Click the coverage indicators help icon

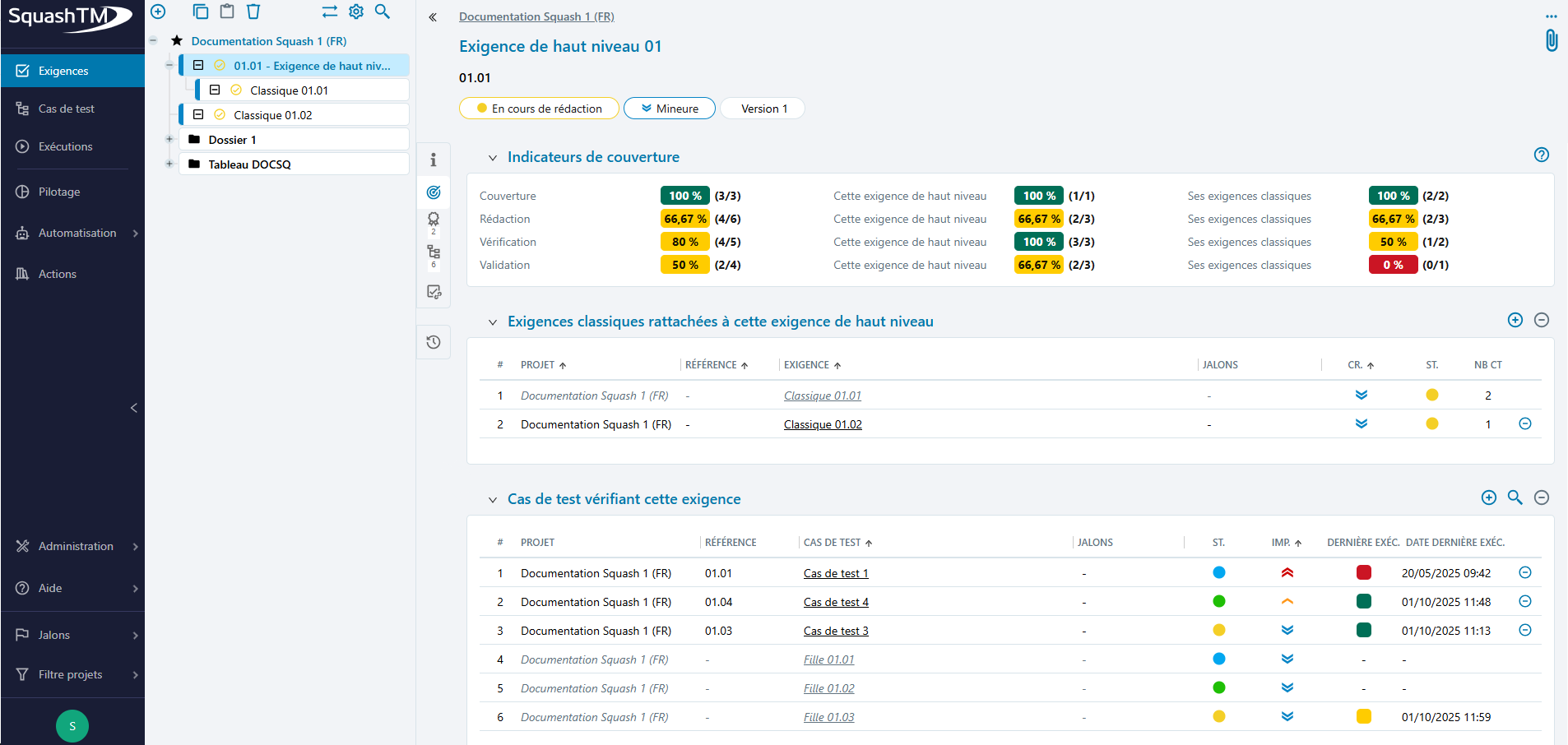pos(1541,155)
